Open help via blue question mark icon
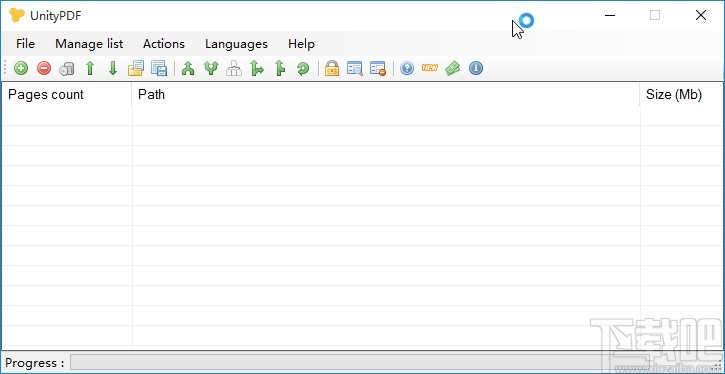This screenshot has height=374, width=725. (x=407, y=68)
